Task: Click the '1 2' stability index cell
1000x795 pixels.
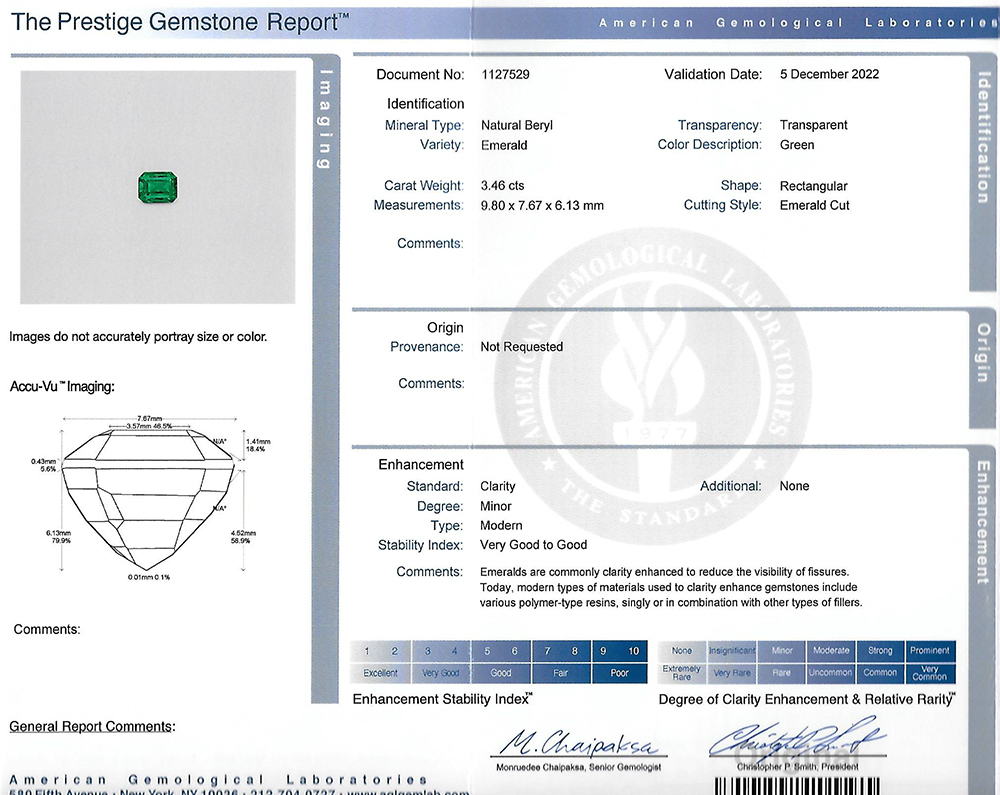Action: click(380, 651)
